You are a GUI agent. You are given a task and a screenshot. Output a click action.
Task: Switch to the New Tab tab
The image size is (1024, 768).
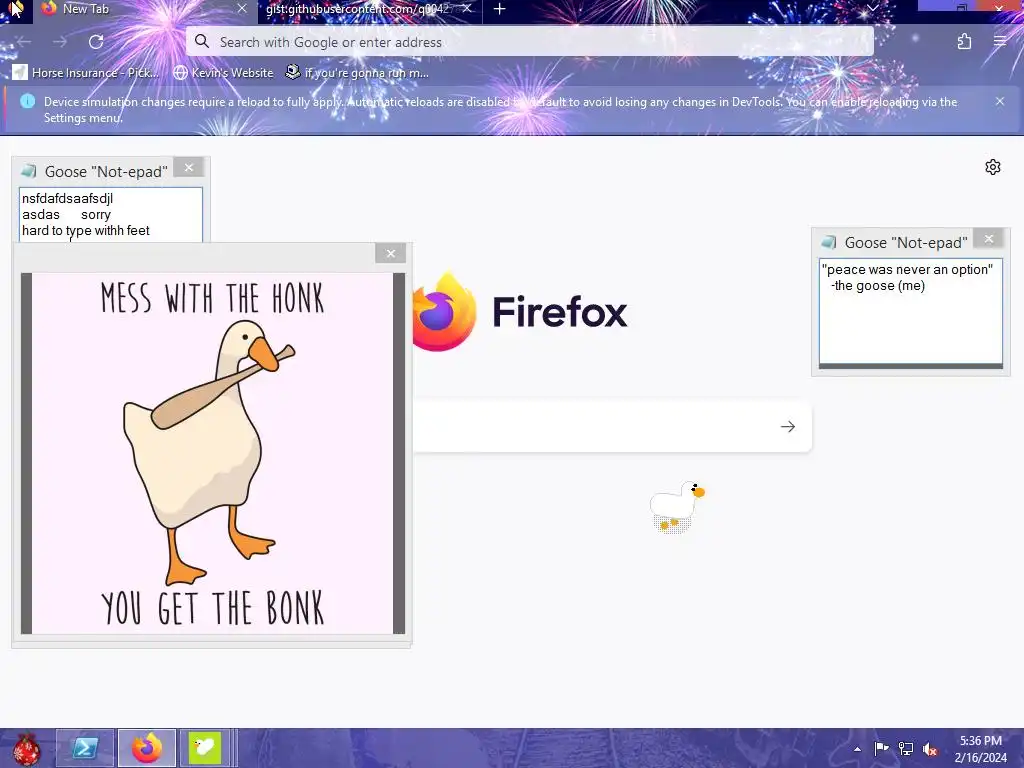click(x=144, y=9)
